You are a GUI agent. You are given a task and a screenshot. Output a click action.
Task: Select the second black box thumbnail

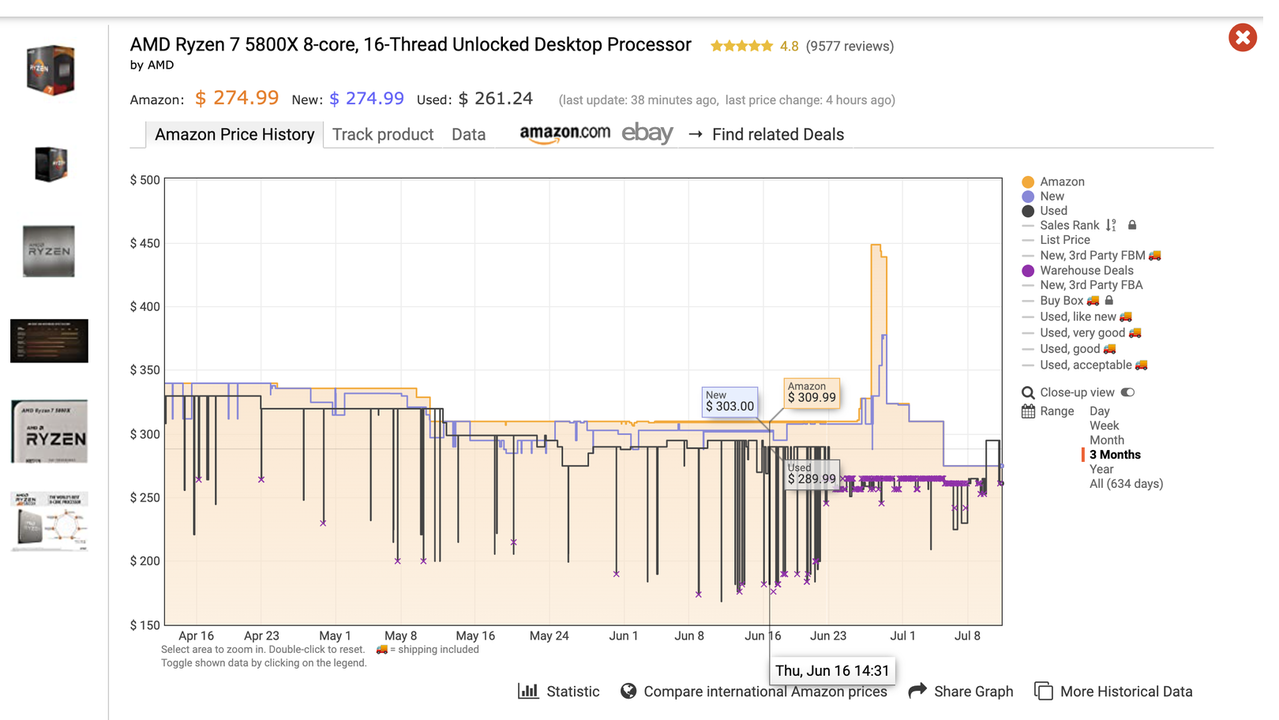pos(50,164)
